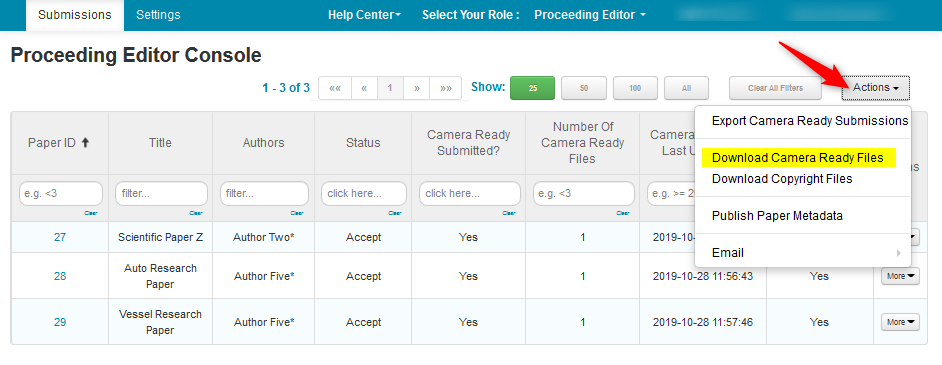Screen dimensions: 942x365
Task: Sort by the Status column header
Action: point(363,143)
